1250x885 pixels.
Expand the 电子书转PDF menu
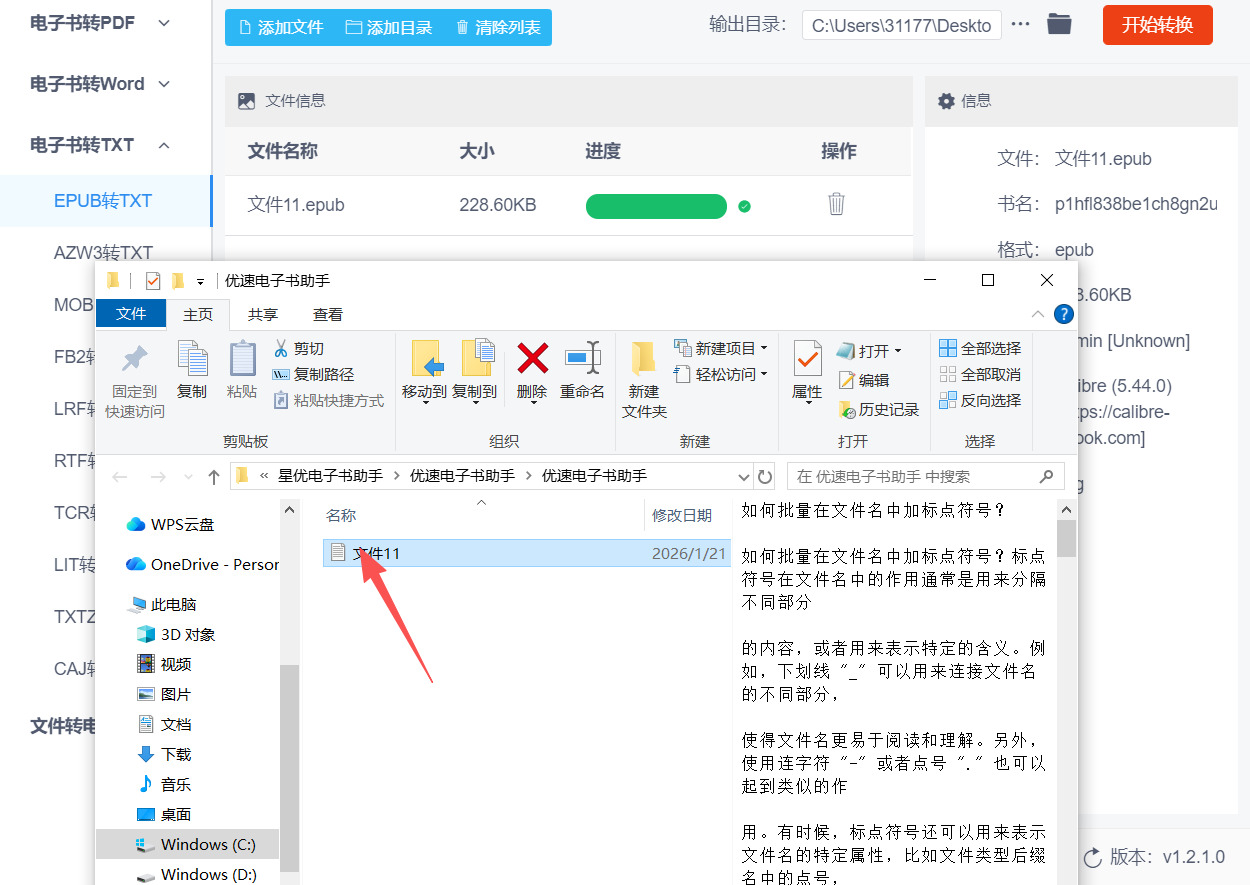[x=100, y=23]
